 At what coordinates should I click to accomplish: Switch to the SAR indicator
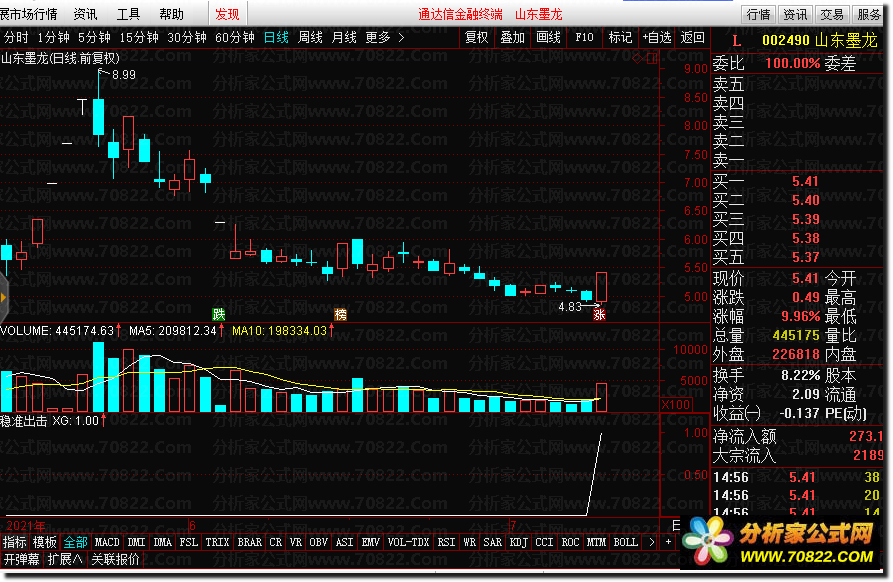point(493,542)
